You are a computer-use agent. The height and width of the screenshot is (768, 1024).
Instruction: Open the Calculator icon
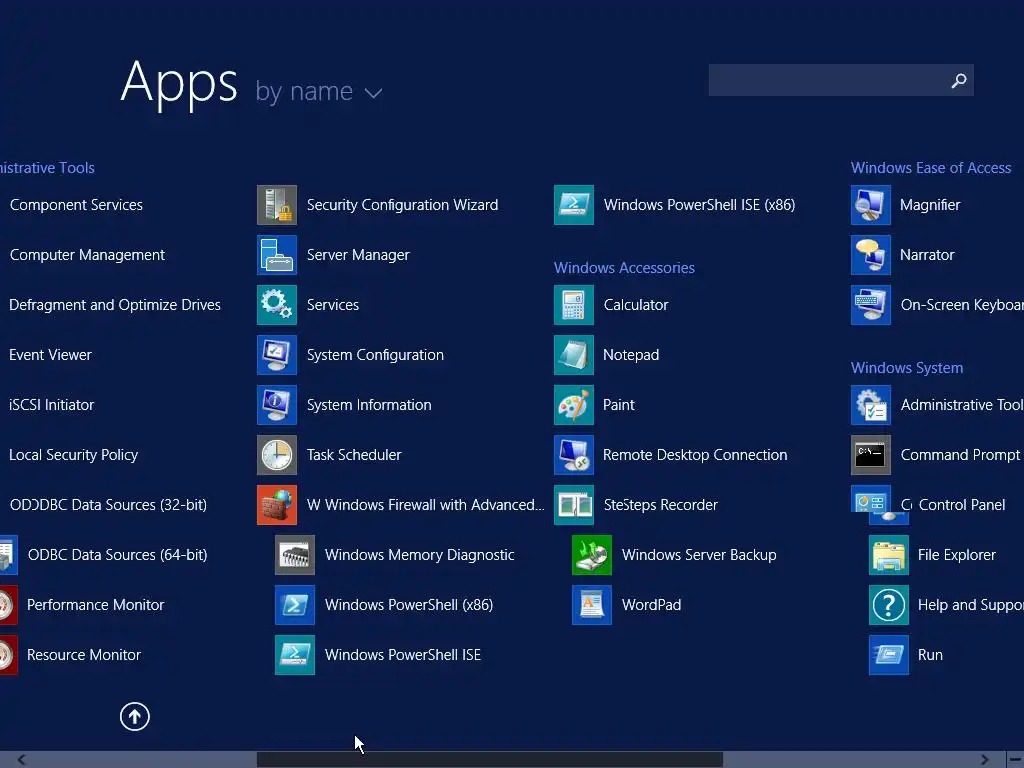[x=574, y=305]
